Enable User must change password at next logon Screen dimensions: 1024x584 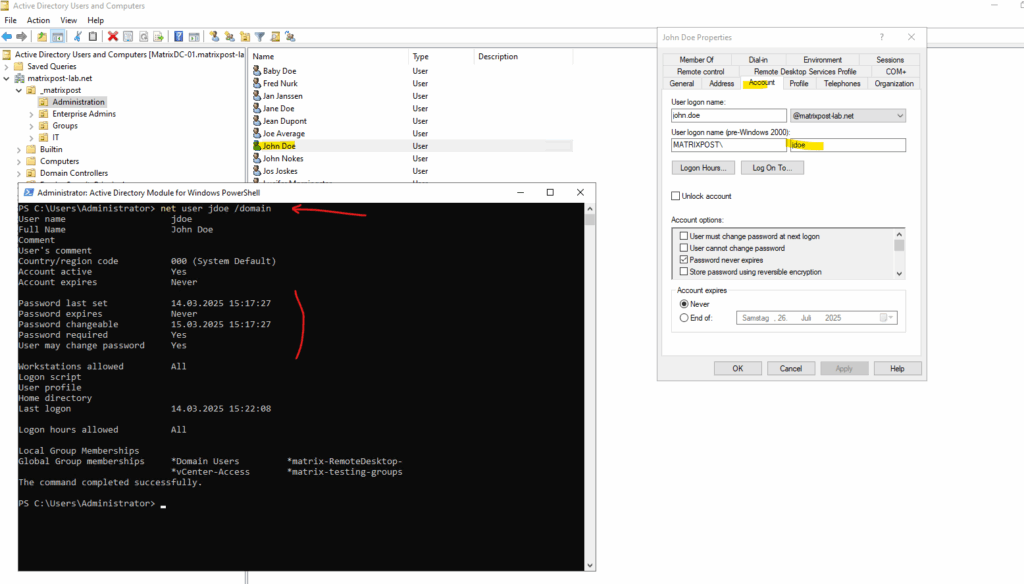684,236
